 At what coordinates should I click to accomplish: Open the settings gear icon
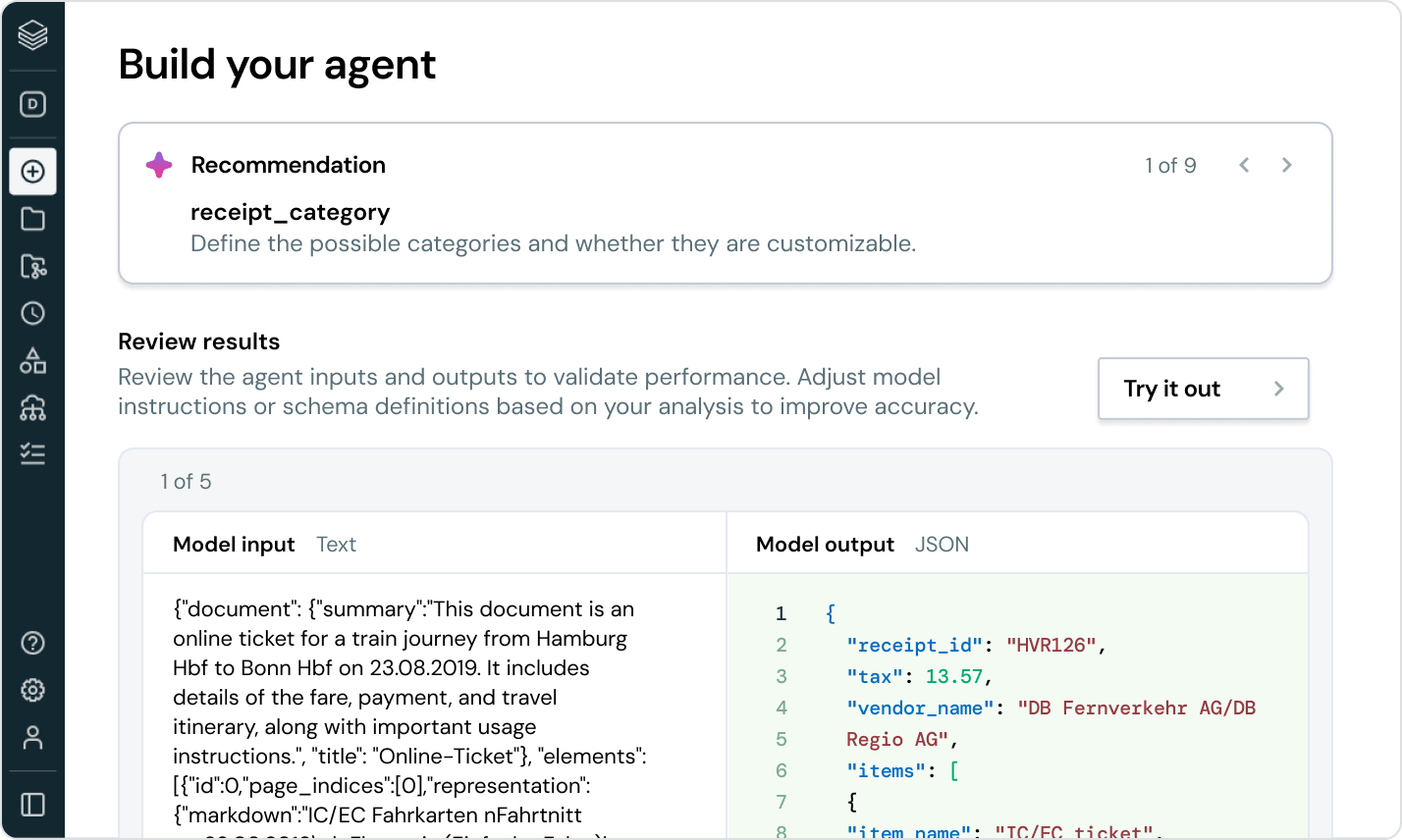click(32, 691)
